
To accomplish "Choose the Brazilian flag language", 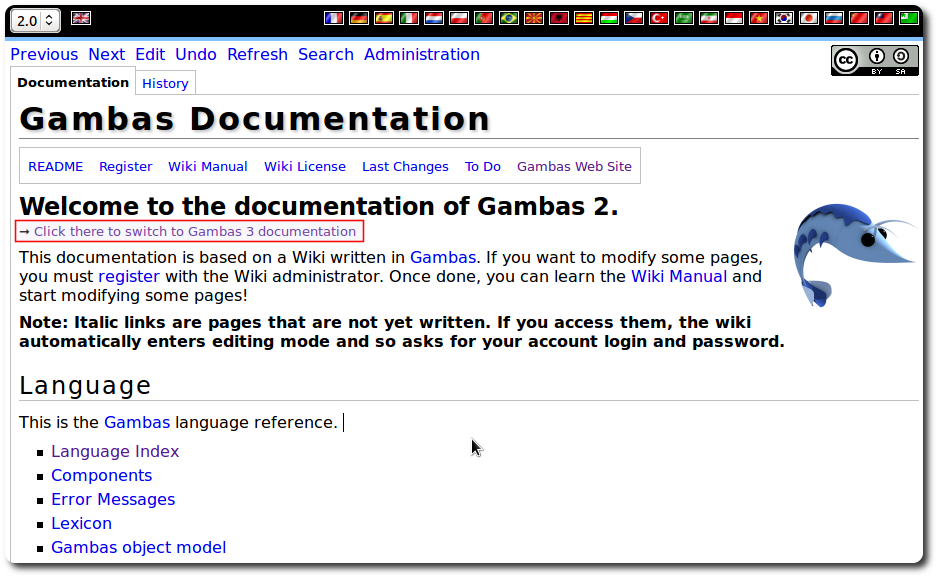I will tap(509, 18).
